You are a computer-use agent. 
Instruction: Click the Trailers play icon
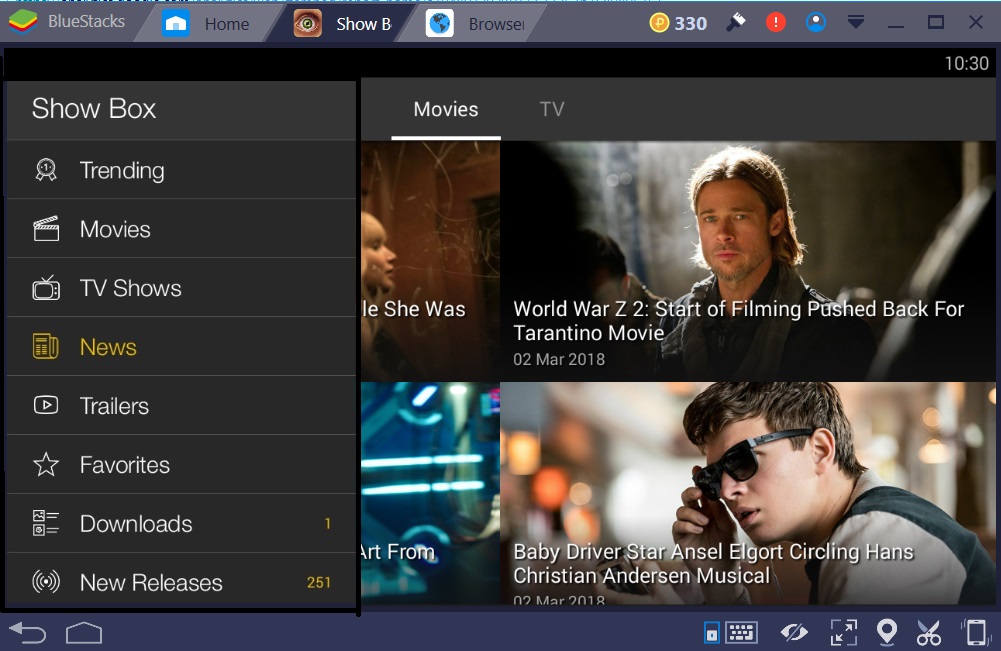tap(46, 405)
